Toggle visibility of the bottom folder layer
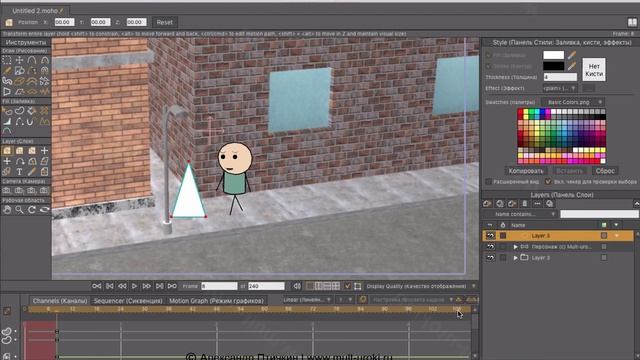Screen dimensions: 640x360 click(x=490, y=258)
